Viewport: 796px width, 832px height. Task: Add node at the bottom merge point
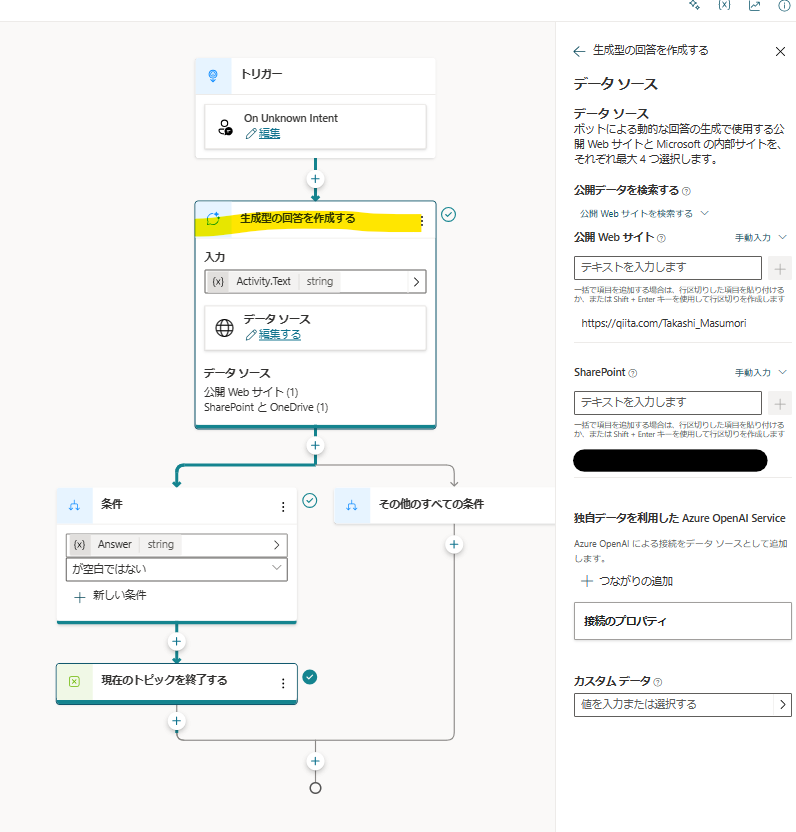point(315,761)
